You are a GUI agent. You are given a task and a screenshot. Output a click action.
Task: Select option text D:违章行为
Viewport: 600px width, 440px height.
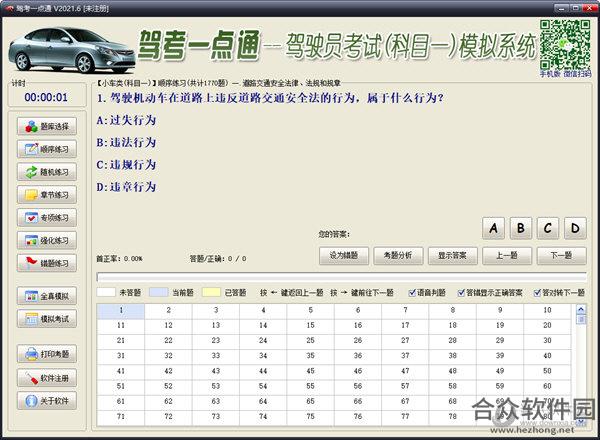[126, 187]
